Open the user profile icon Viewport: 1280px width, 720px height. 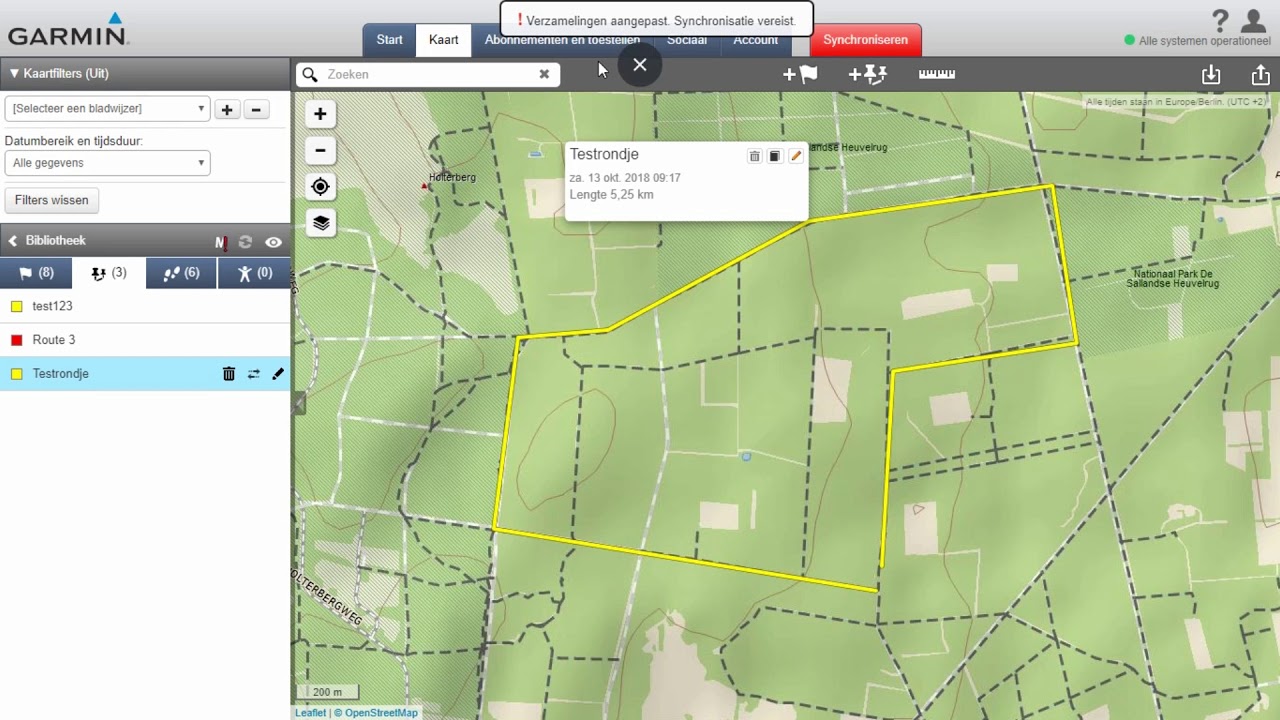coord(1254,21)
